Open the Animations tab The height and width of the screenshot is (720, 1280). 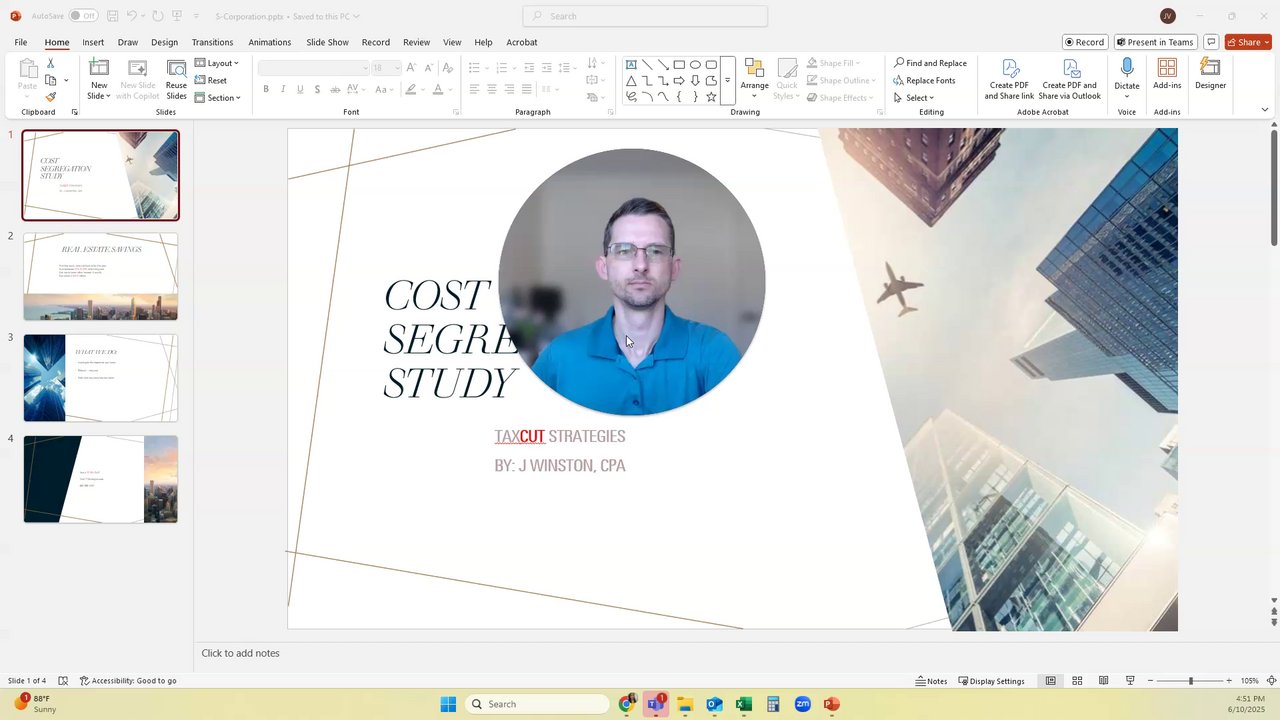tap(270, 42)
